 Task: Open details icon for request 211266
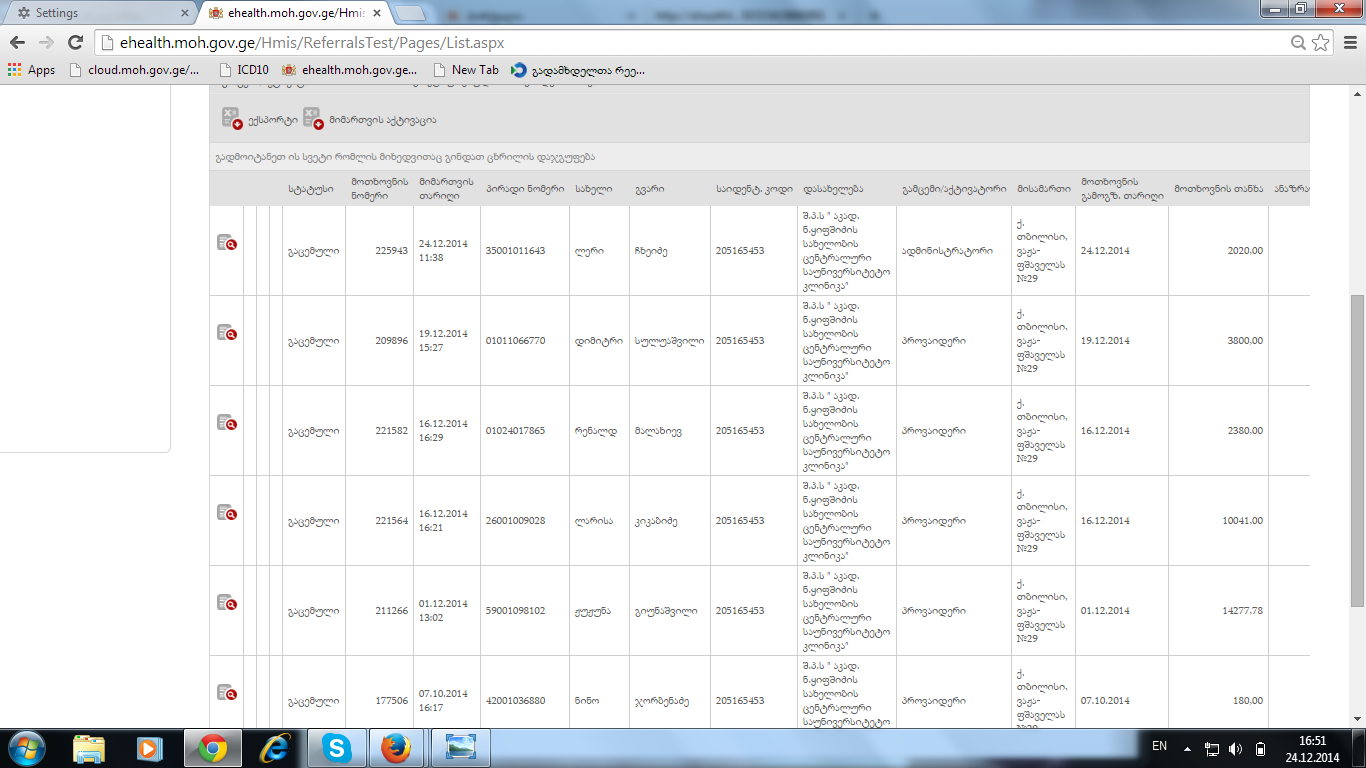click(x=227, y=602)
